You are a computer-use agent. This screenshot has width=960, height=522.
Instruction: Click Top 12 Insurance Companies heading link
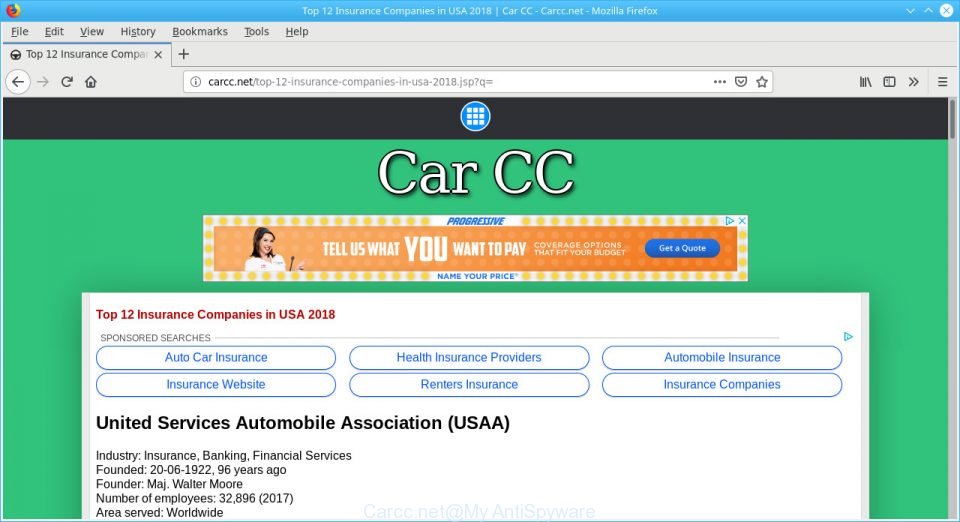[216, 315]
